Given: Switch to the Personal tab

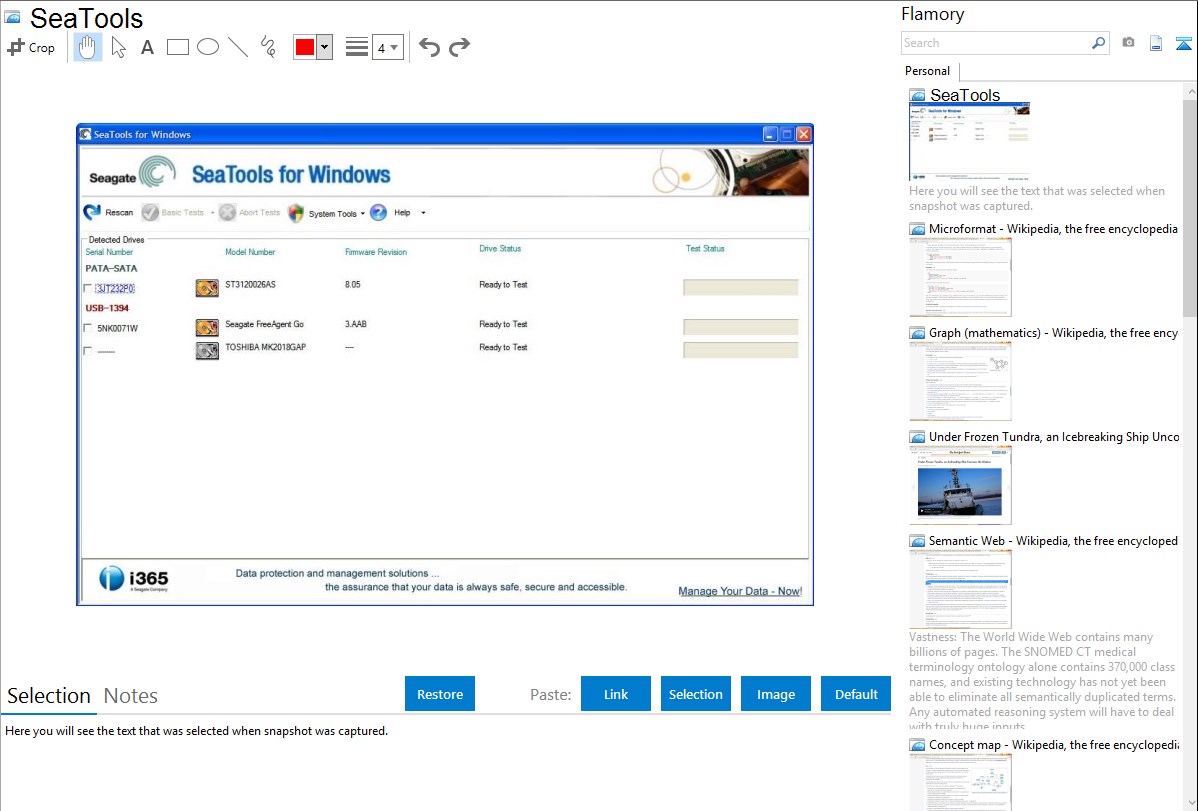Looking at the screenshot, I should pyautogui.click(x=928, y=71).
